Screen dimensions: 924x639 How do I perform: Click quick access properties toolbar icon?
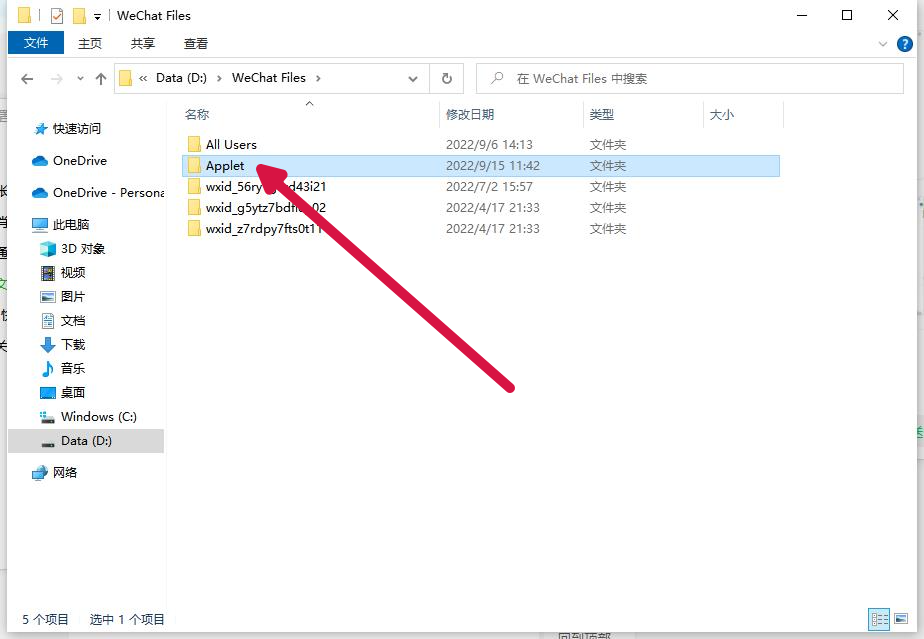57,15
